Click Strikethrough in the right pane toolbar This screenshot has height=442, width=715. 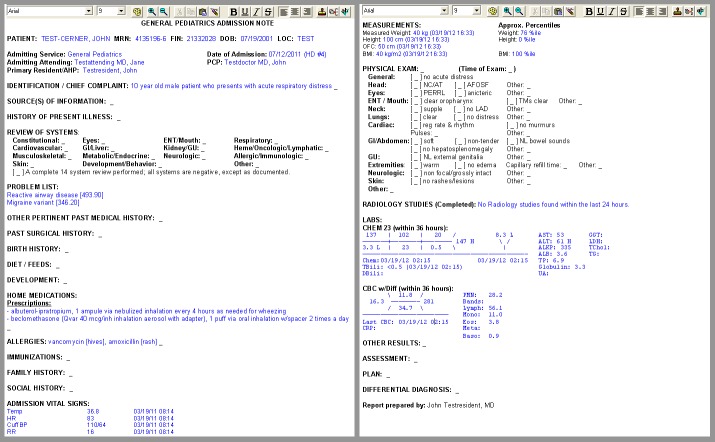(x=623, y=11)
